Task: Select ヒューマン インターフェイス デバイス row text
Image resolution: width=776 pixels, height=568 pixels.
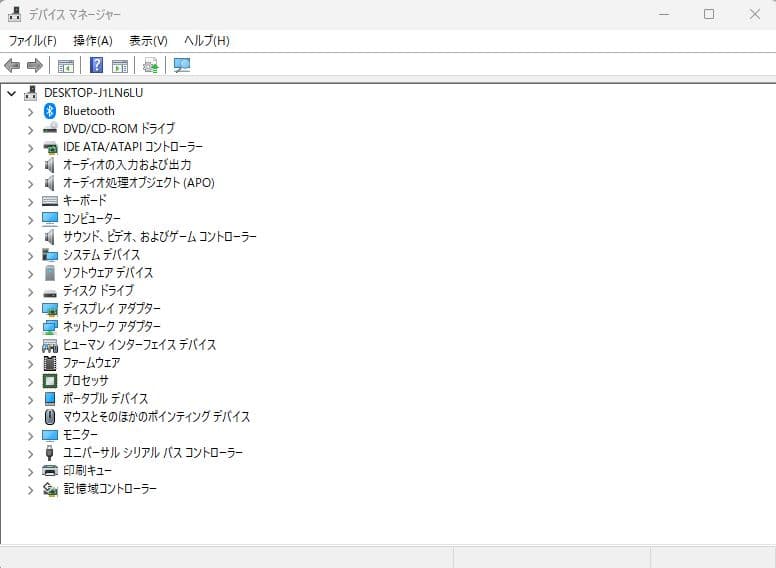Action: coord(140,345)
